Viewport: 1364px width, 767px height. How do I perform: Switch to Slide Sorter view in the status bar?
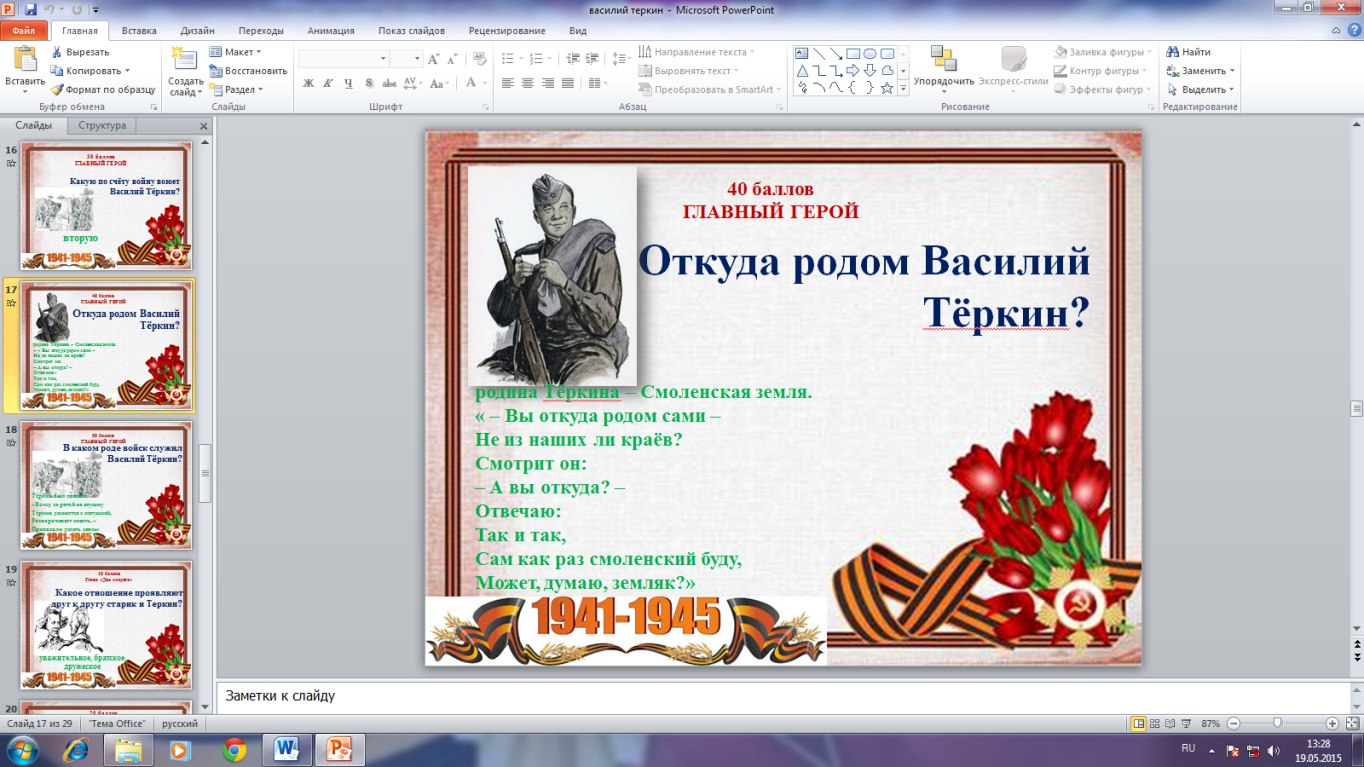click(1156, 723)
